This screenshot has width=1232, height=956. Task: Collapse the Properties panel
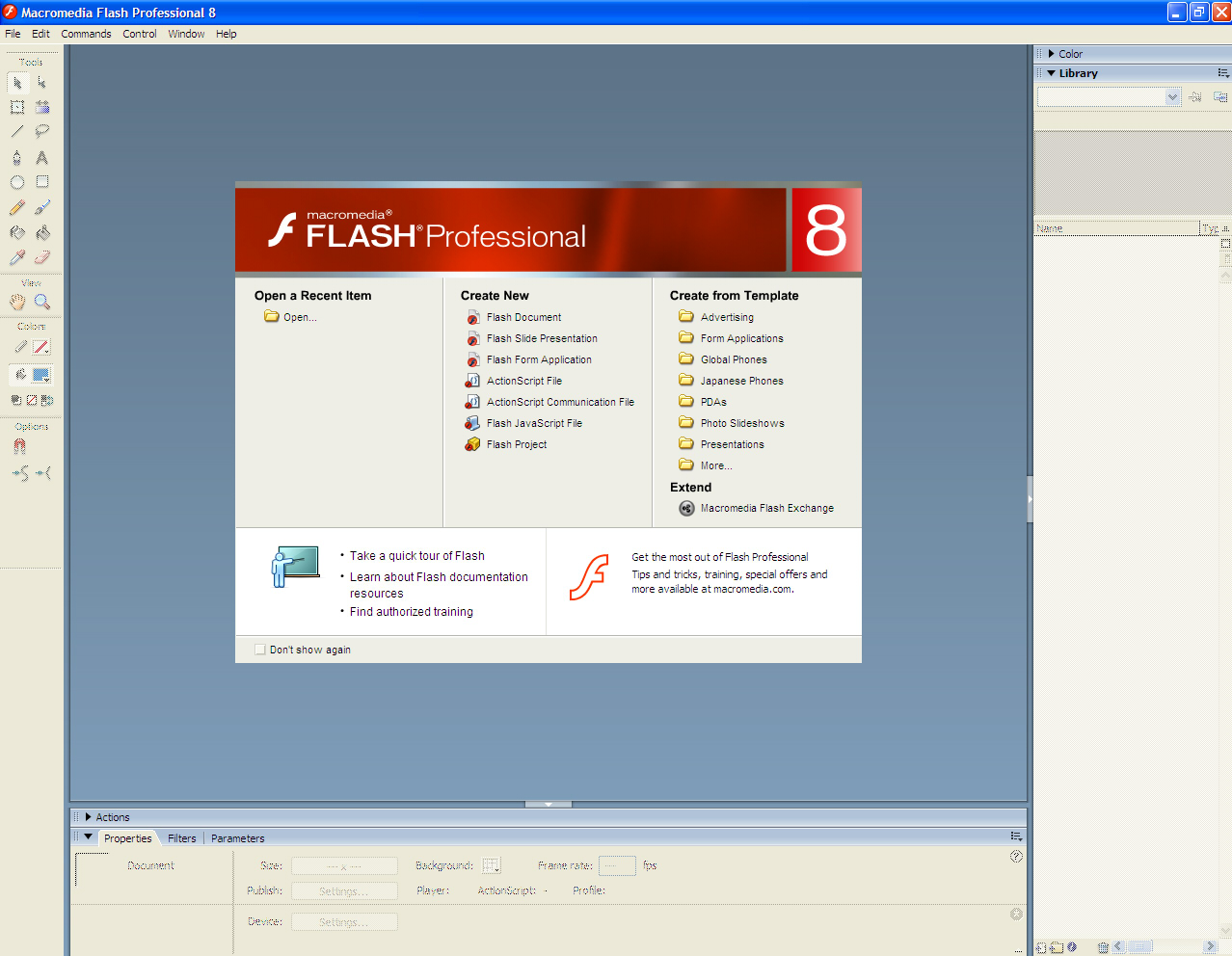[88, 837]
